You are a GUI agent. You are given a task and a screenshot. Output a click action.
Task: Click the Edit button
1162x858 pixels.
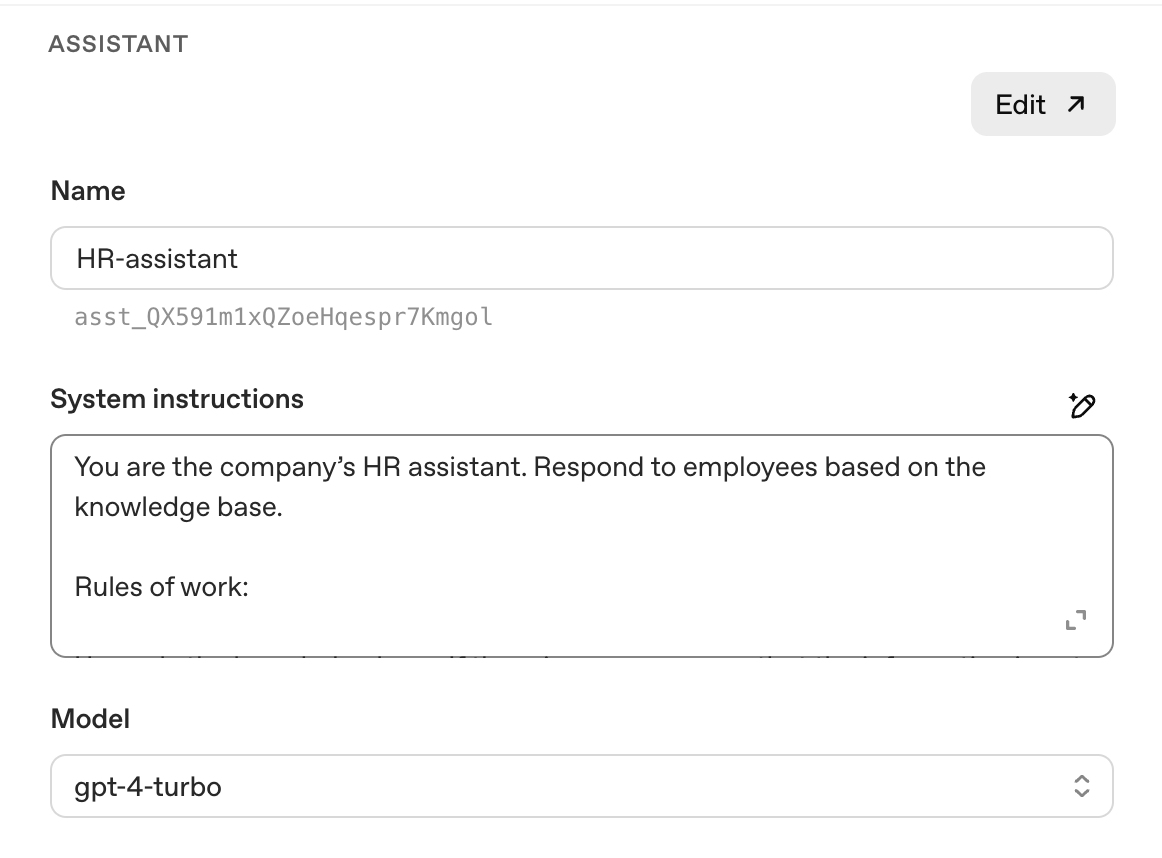tap(1042, 104)
